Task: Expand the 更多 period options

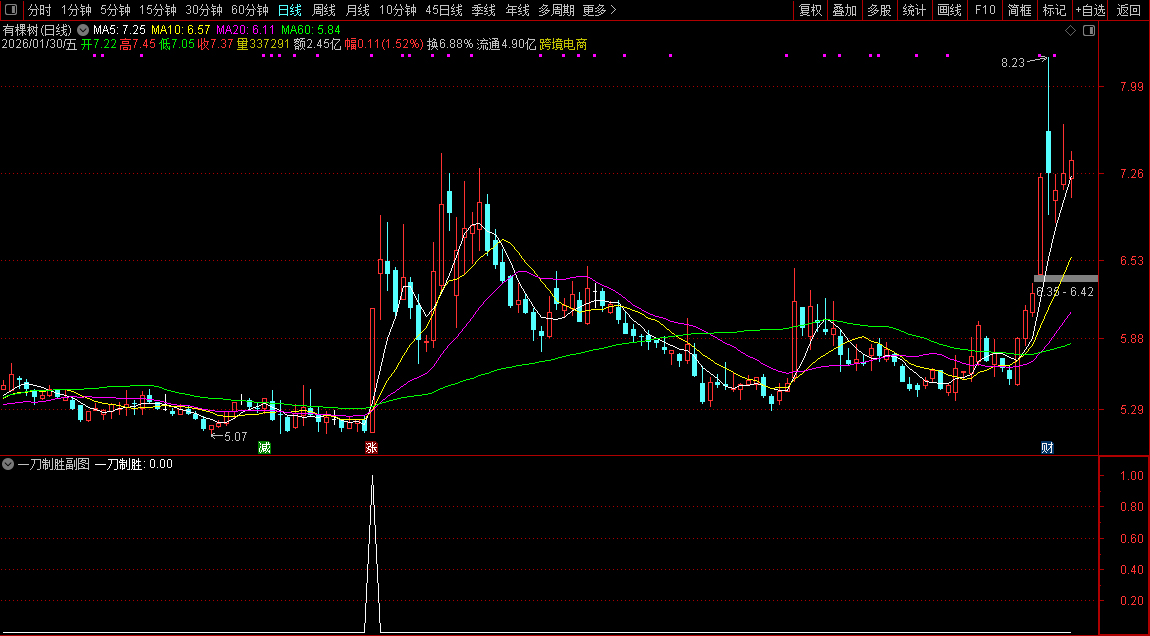Action: coord(599,10)
